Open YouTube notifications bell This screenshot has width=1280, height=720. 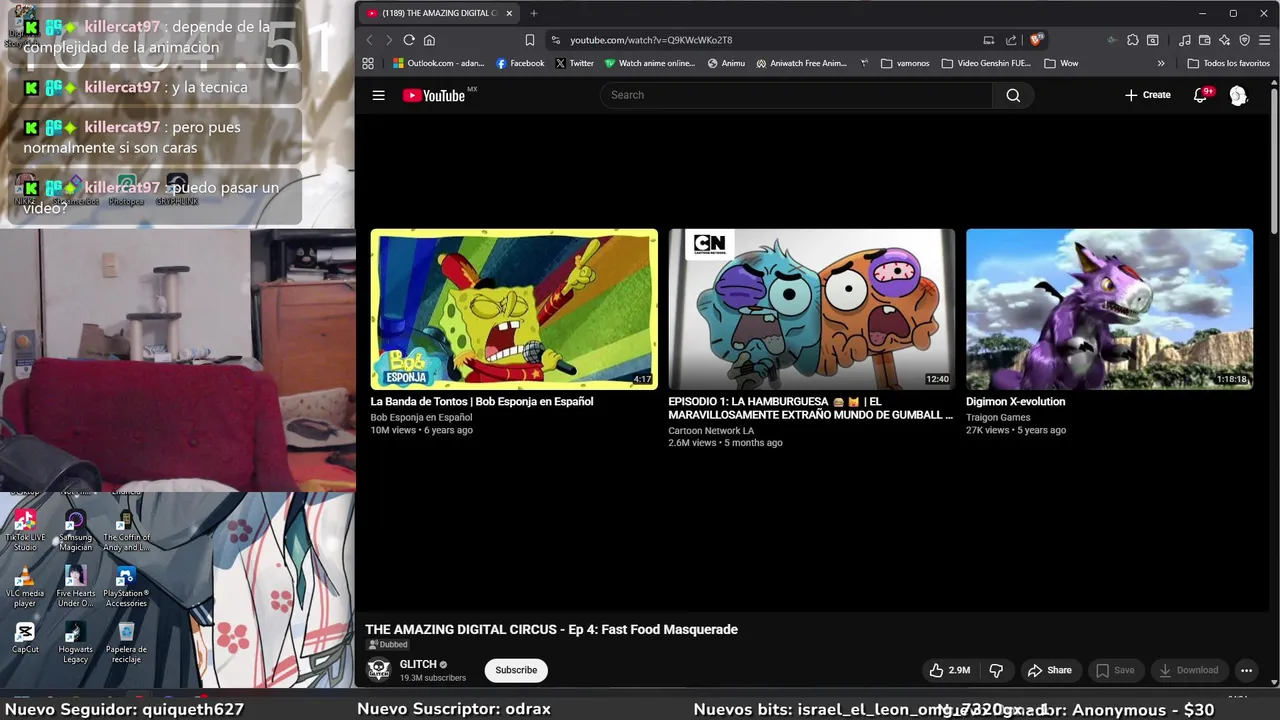click(x=1201, y=95)
